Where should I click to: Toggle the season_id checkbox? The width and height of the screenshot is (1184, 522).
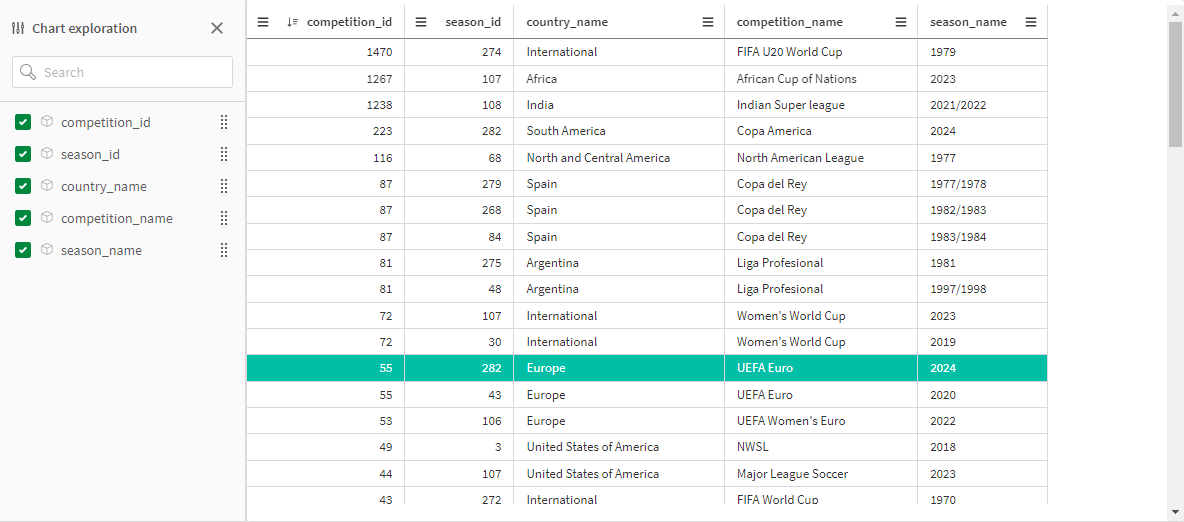tap(23, 154)
